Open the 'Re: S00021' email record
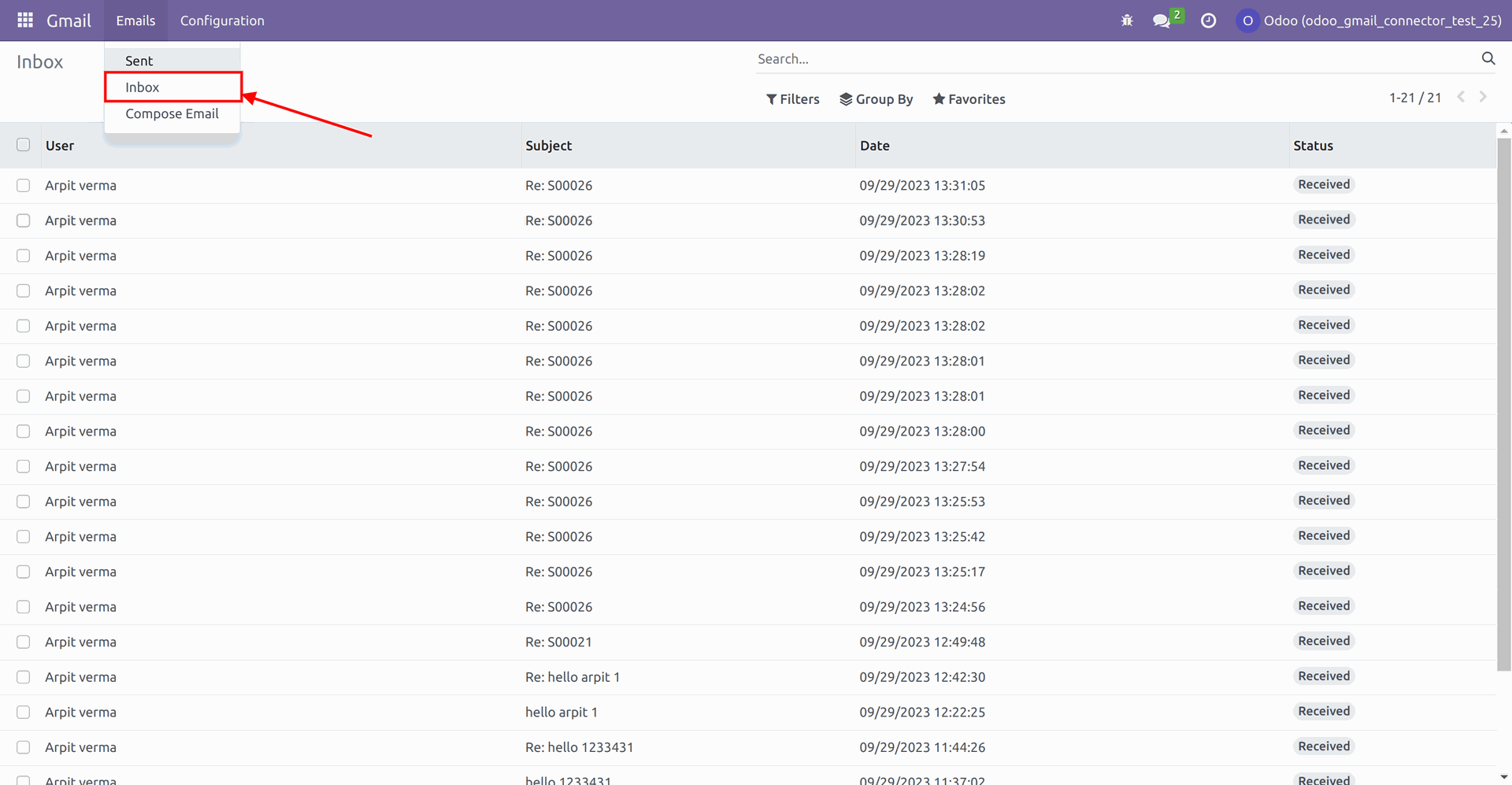 pyautogui.click(x=558, y=642)
